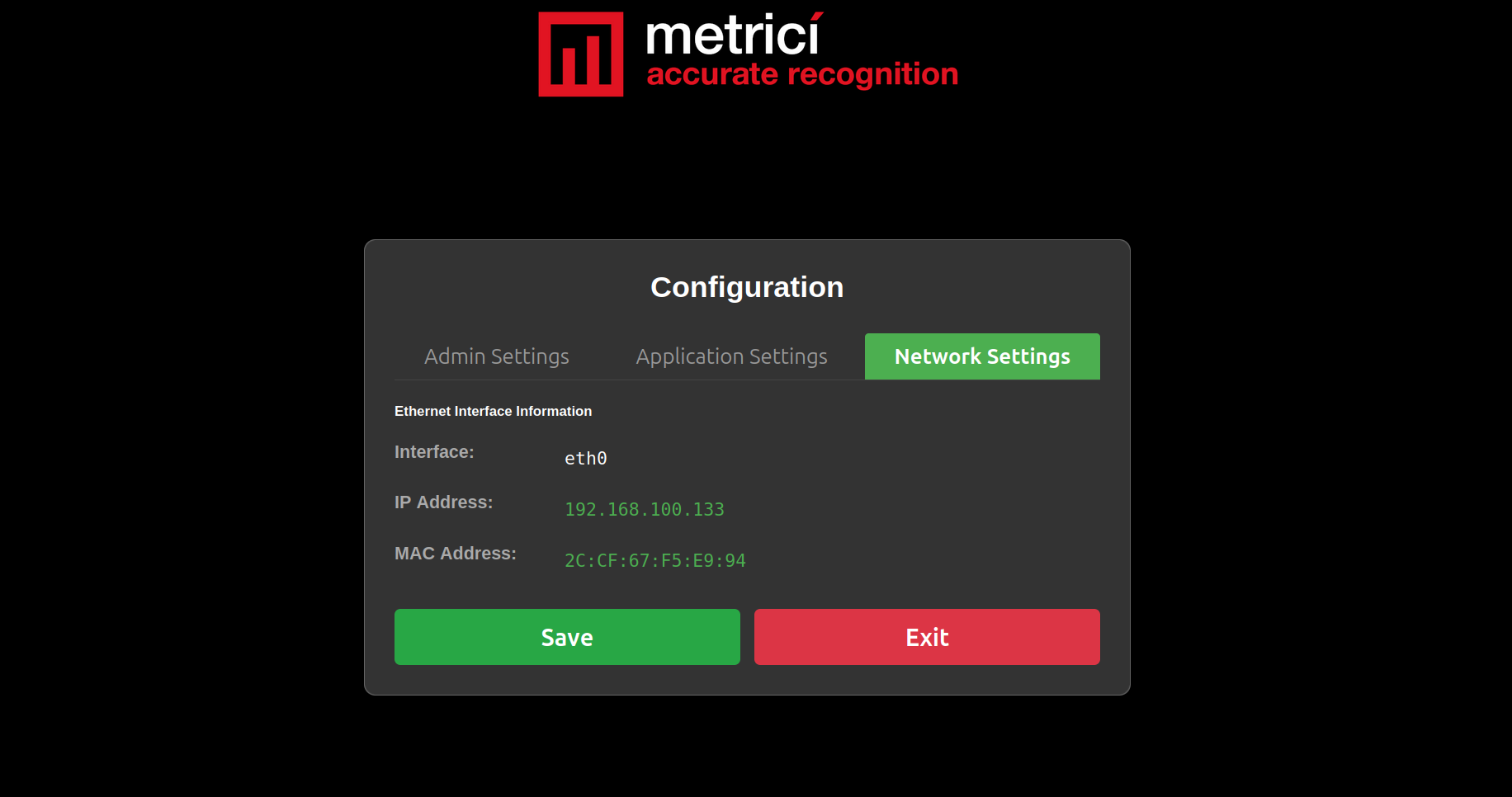Click the 'IP Address:' label
This screenshot has width=1512, height=797.
coord(443,502)
